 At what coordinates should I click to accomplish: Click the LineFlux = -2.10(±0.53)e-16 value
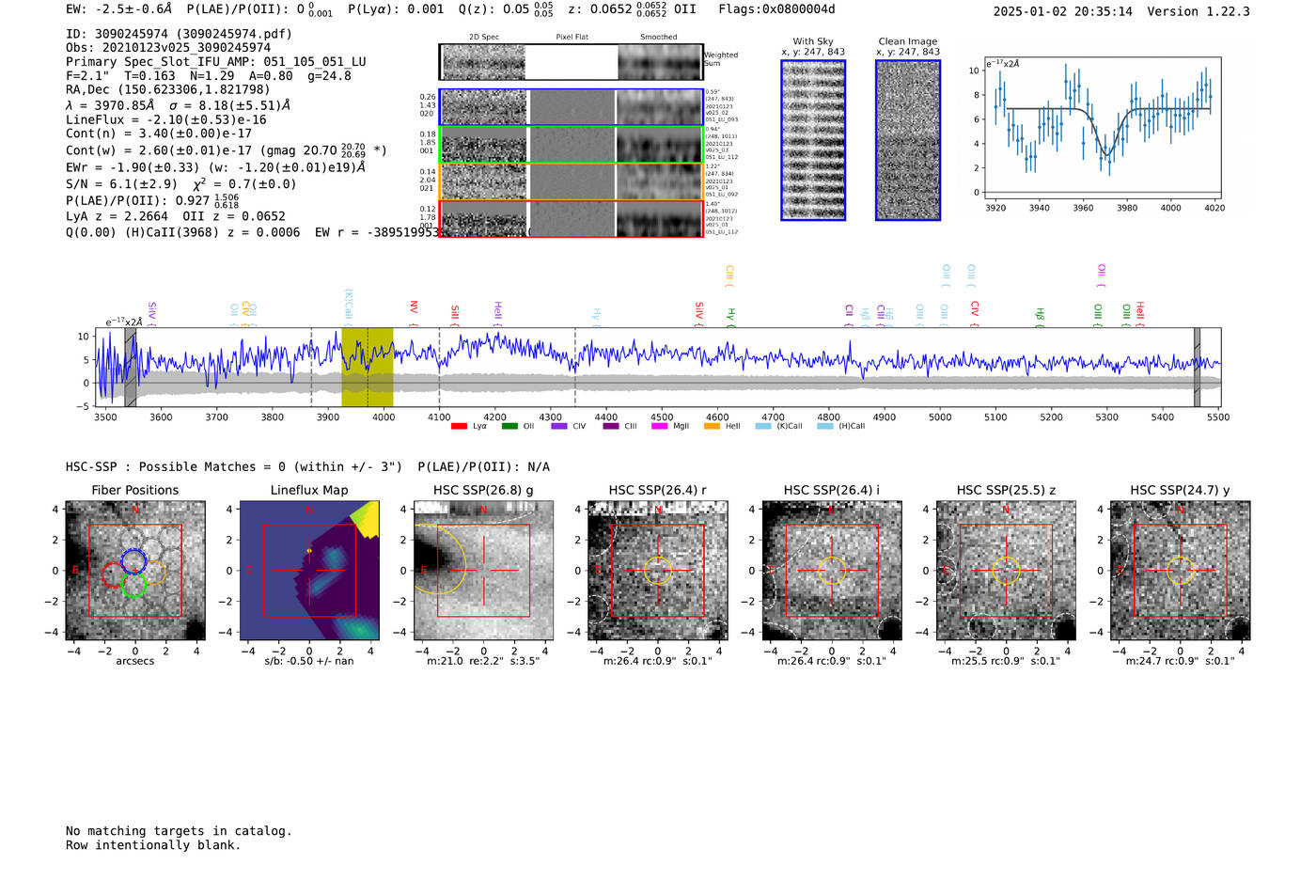pyautogui.click(x=166, y=119)
